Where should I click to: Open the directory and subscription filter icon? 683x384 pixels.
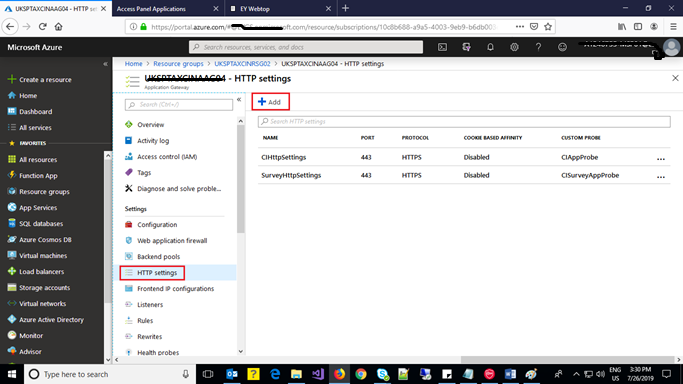(x=466, y=47)
